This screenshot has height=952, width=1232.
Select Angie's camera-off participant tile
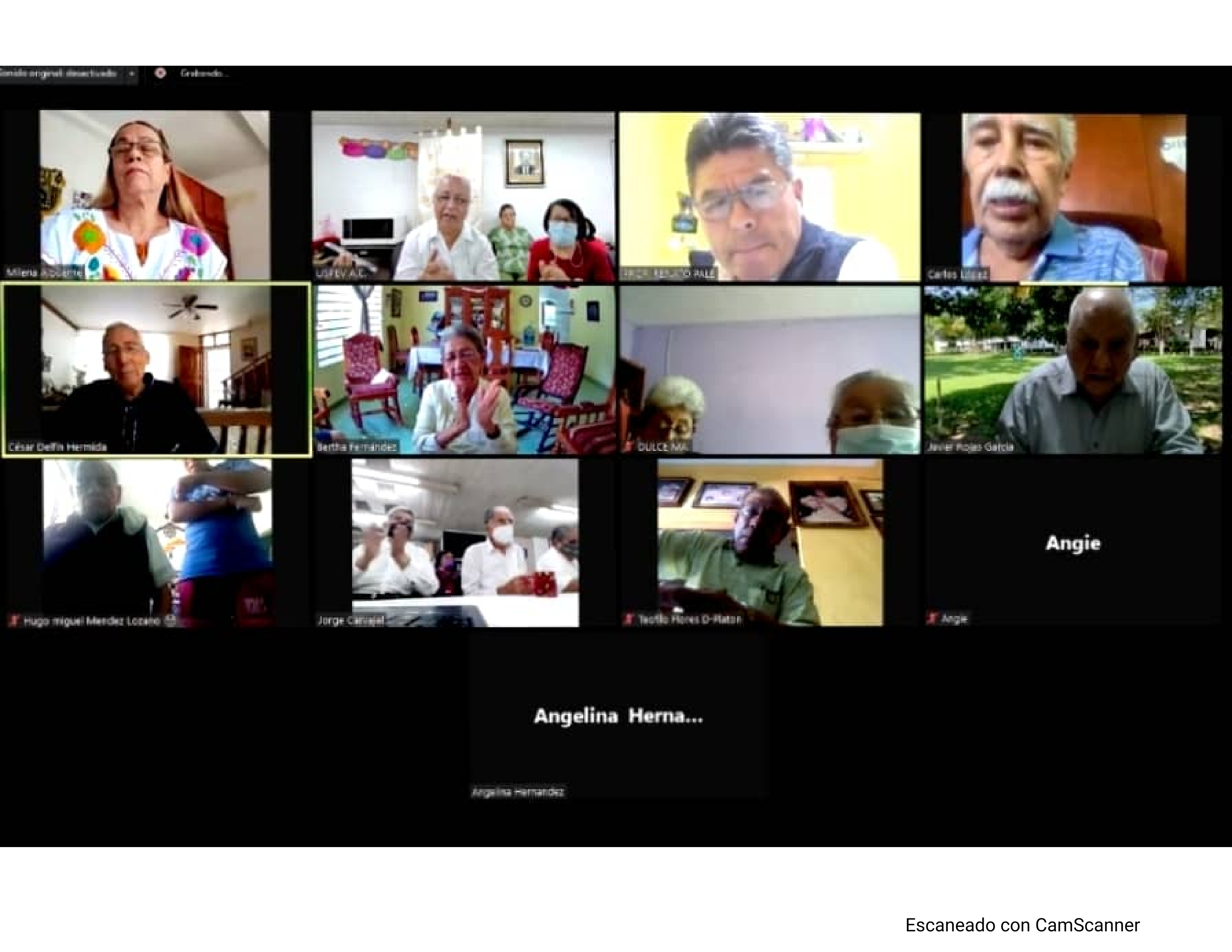[1073, 542]
